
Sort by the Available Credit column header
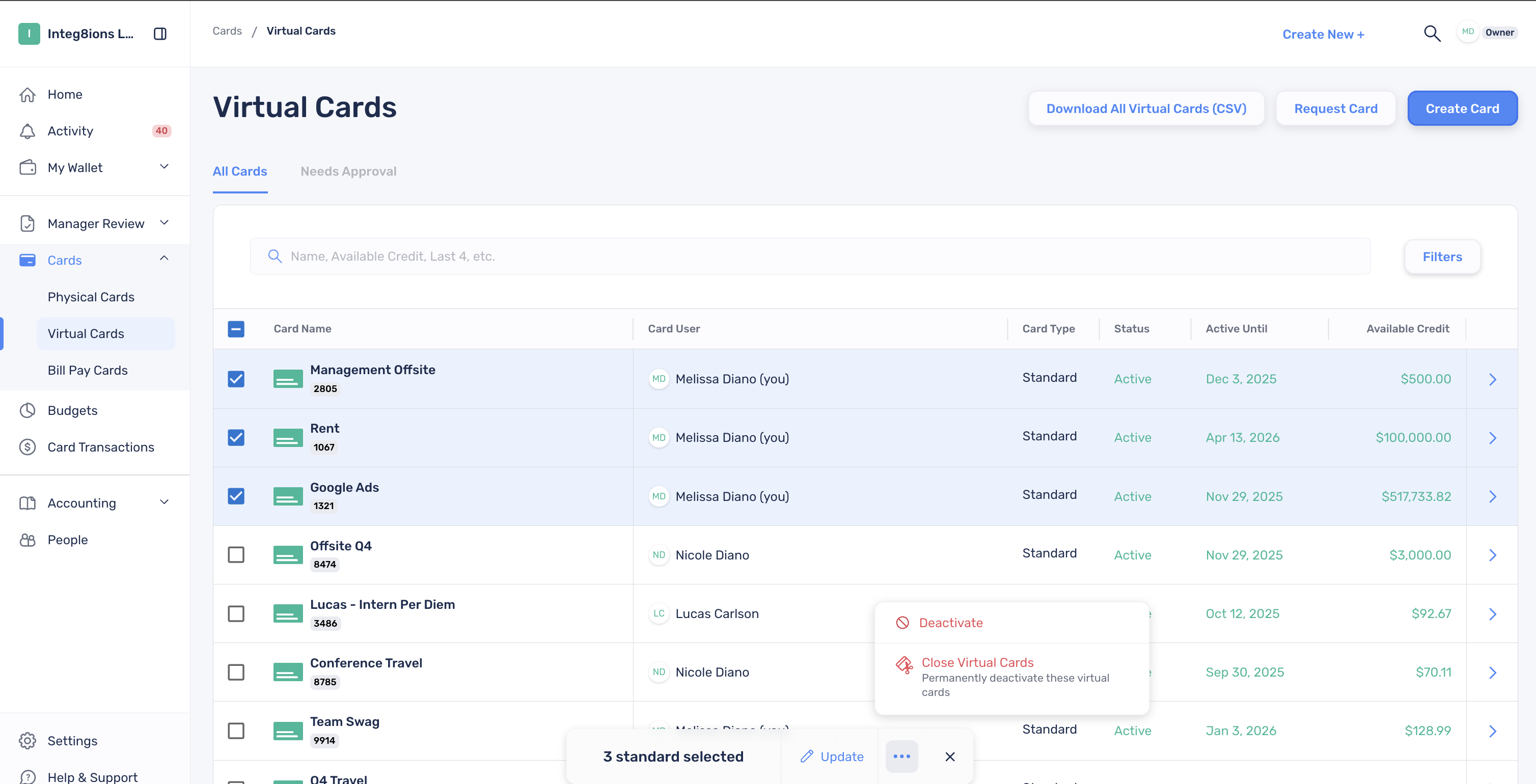[x=1407, y=328]
